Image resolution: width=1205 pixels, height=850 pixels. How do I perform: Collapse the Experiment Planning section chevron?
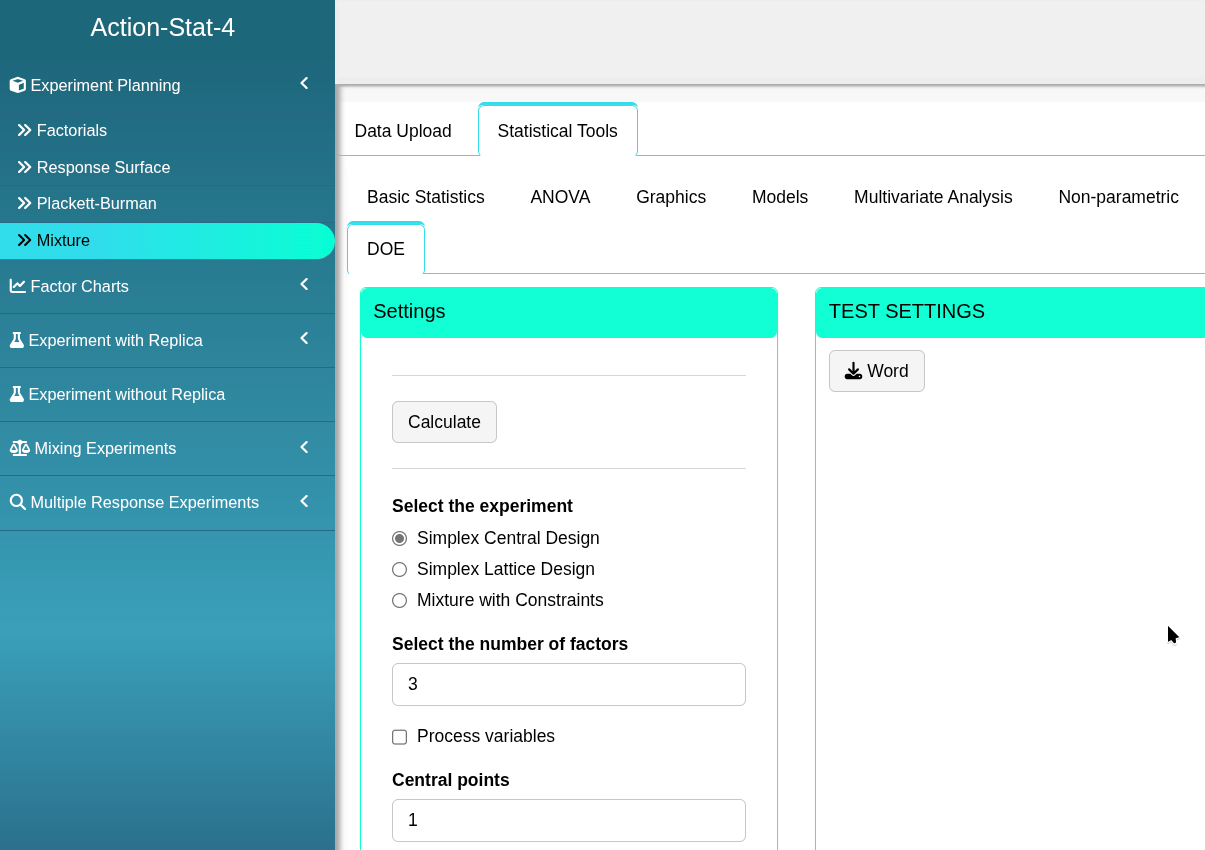point(304,84)
